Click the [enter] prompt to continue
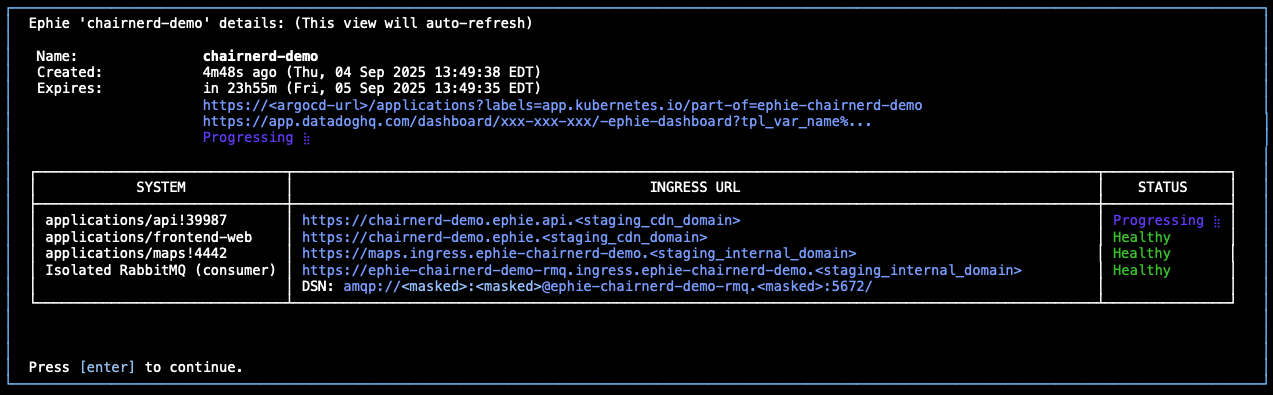Image resolution: width=1273 pixels, height=395 pixels. [107, 367]
